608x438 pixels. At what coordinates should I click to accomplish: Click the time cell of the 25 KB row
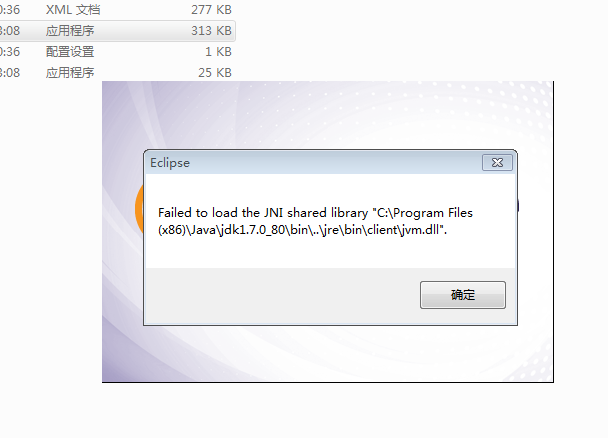tap(10, 72)
